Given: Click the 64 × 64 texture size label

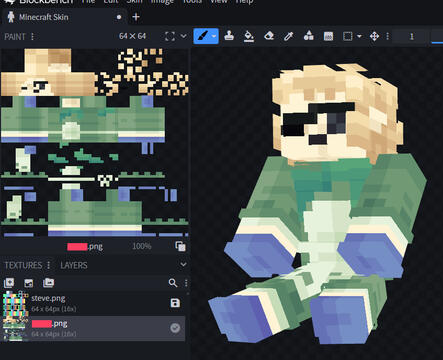Looking at the screenshot, I should [132, 36].
